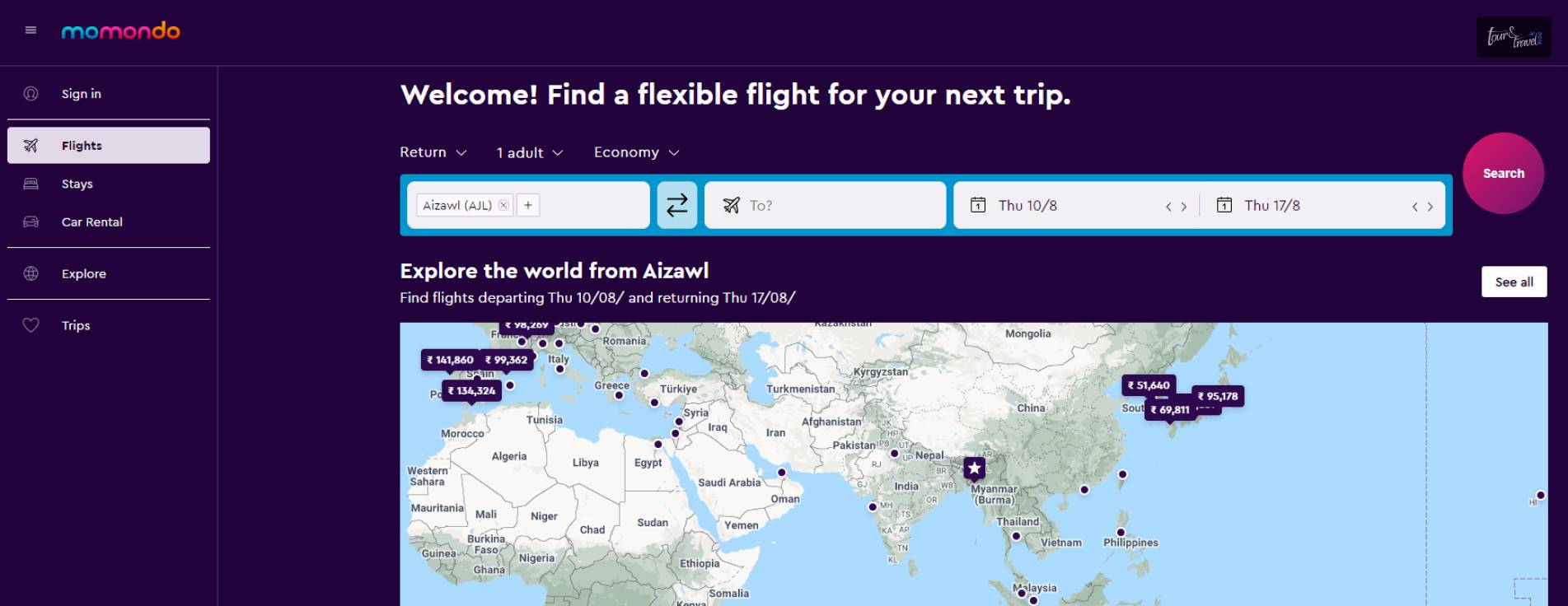Select the Car Rental icon in the sidebar
Image resolution: width=1568 pixels, height=606 pixels.
[31, 221]
